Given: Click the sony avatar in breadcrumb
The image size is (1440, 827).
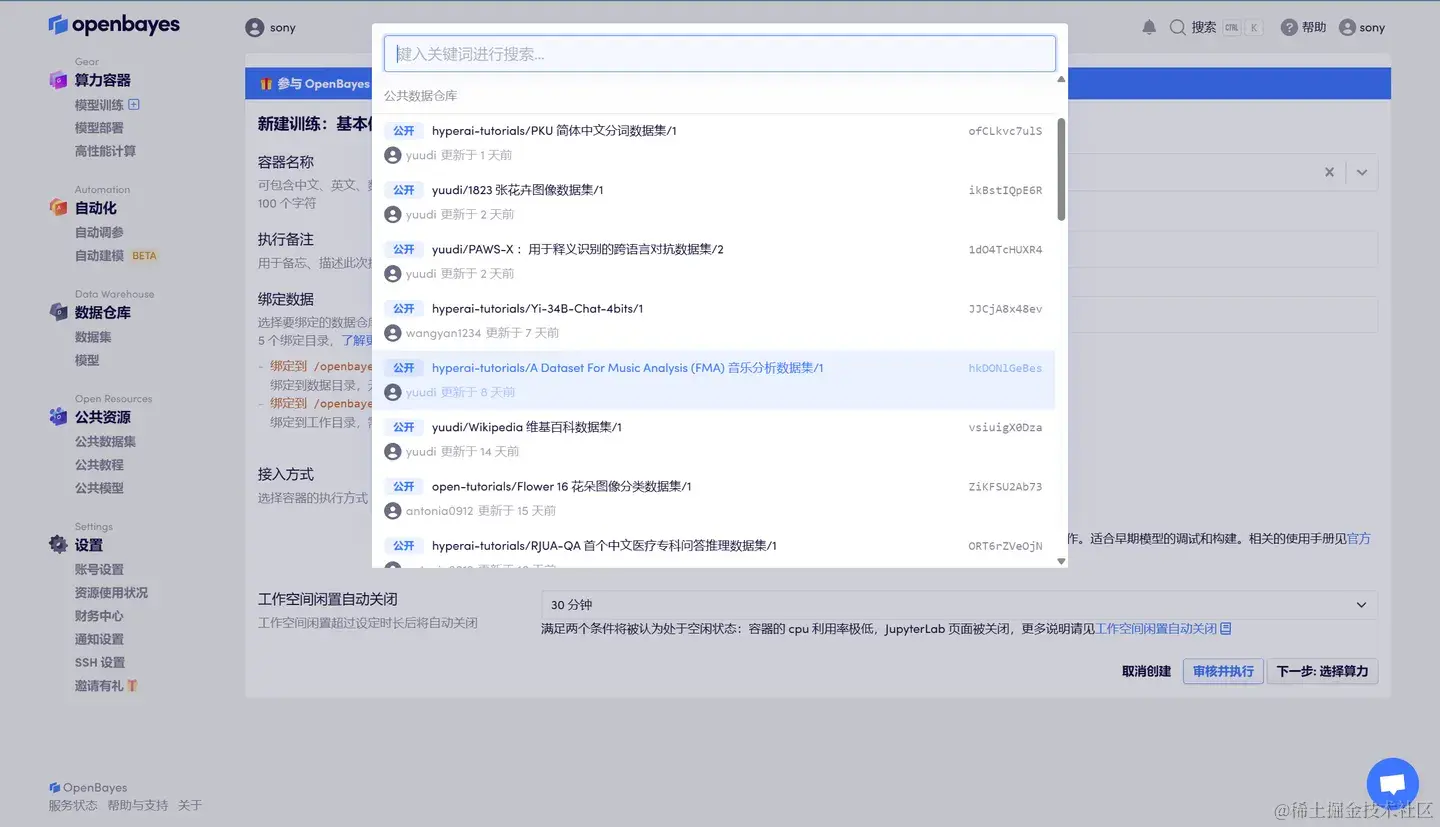Looking at the screenshot, I should coord(255,28).
